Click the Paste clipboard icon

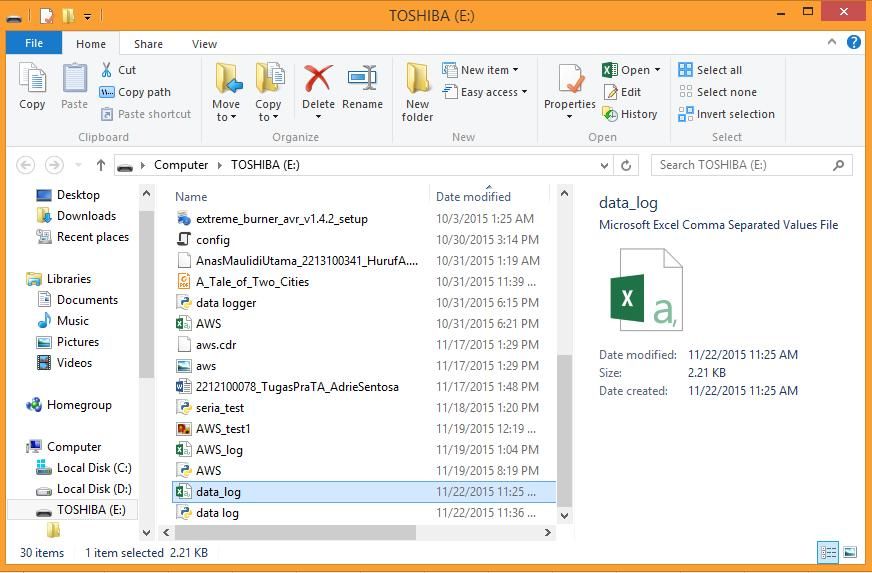click(75, 78)
